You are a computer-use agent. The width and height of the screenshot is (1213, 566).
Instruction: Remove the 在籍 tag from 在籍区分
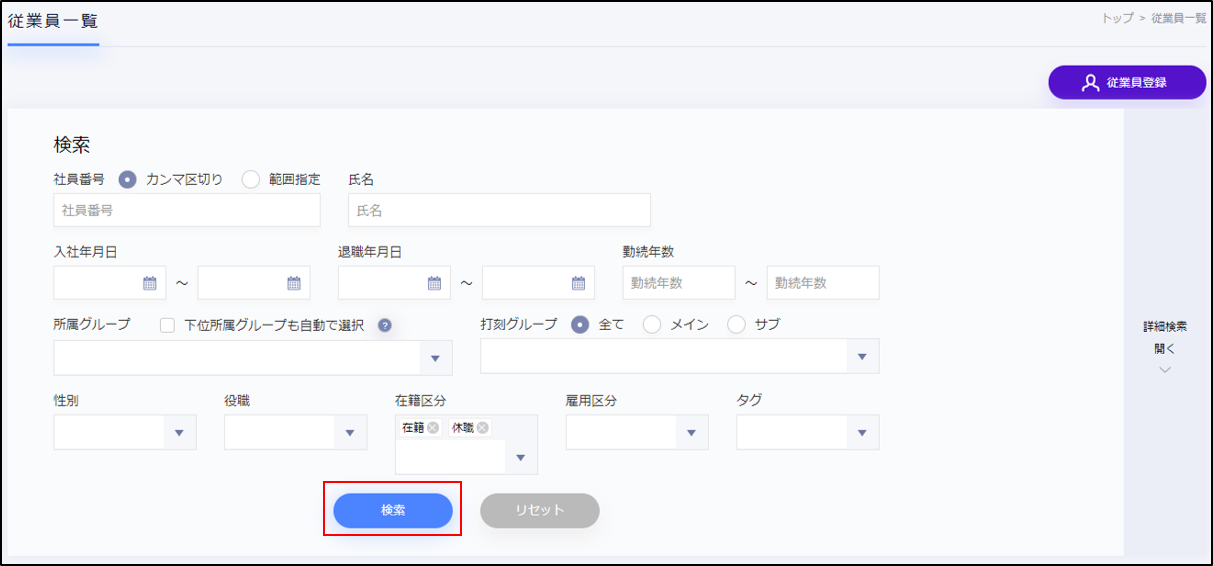pos(433,428)
